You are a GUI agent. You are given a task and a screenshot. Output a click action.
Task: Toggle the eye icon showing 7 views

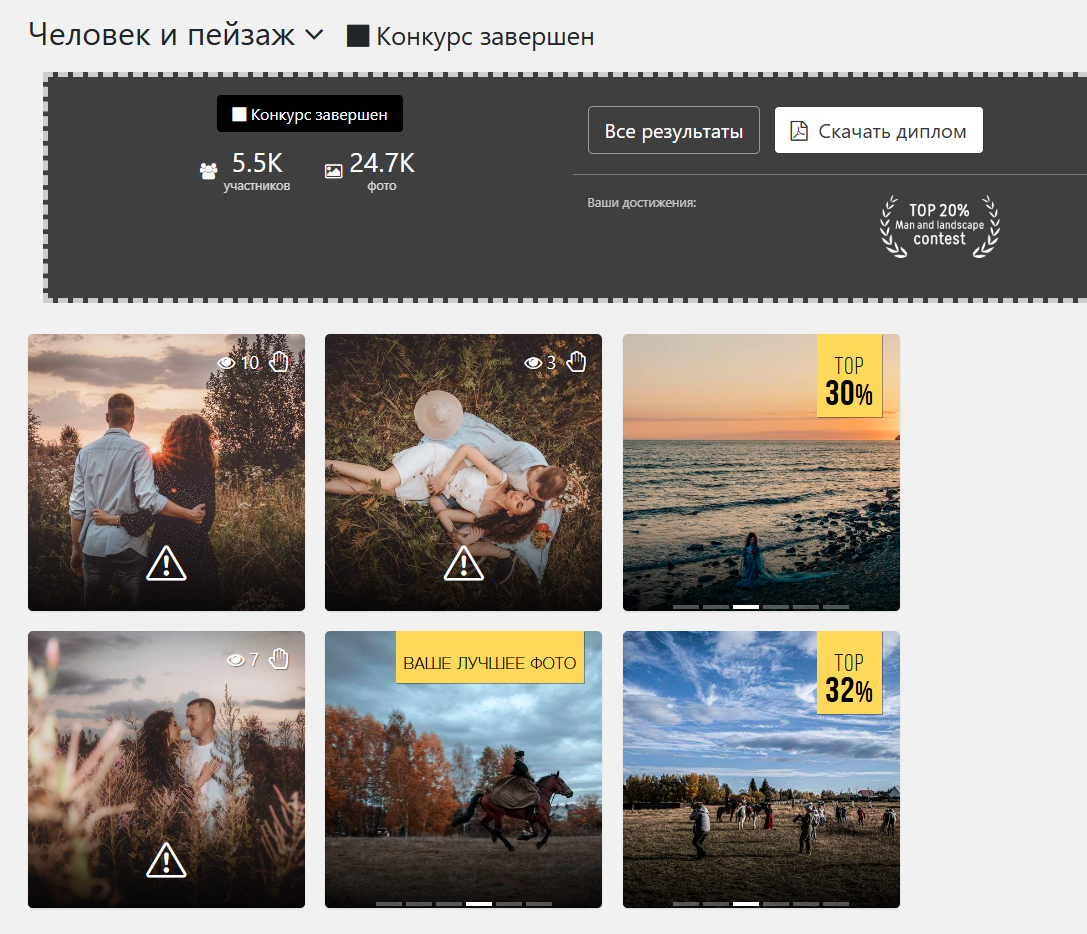(236, 659)
